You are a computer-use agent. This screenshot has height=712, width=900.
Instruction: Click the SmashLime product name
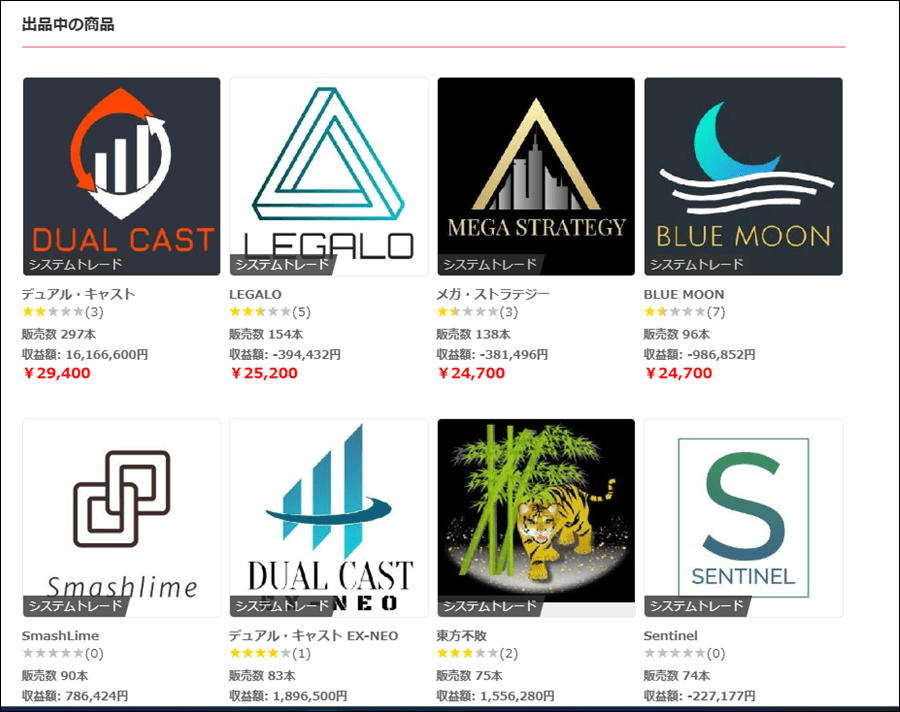click(x=60, y=636)
